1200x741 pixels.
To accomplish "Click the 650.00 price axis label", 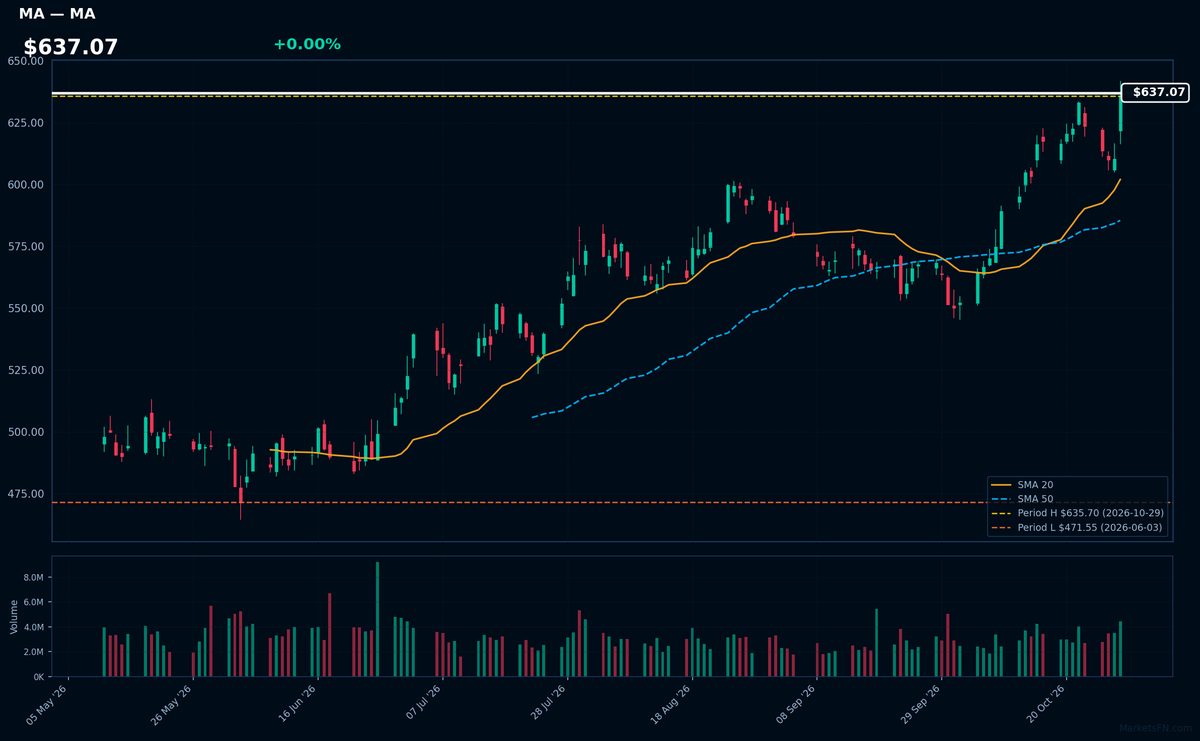I will (x=27, y=61).
